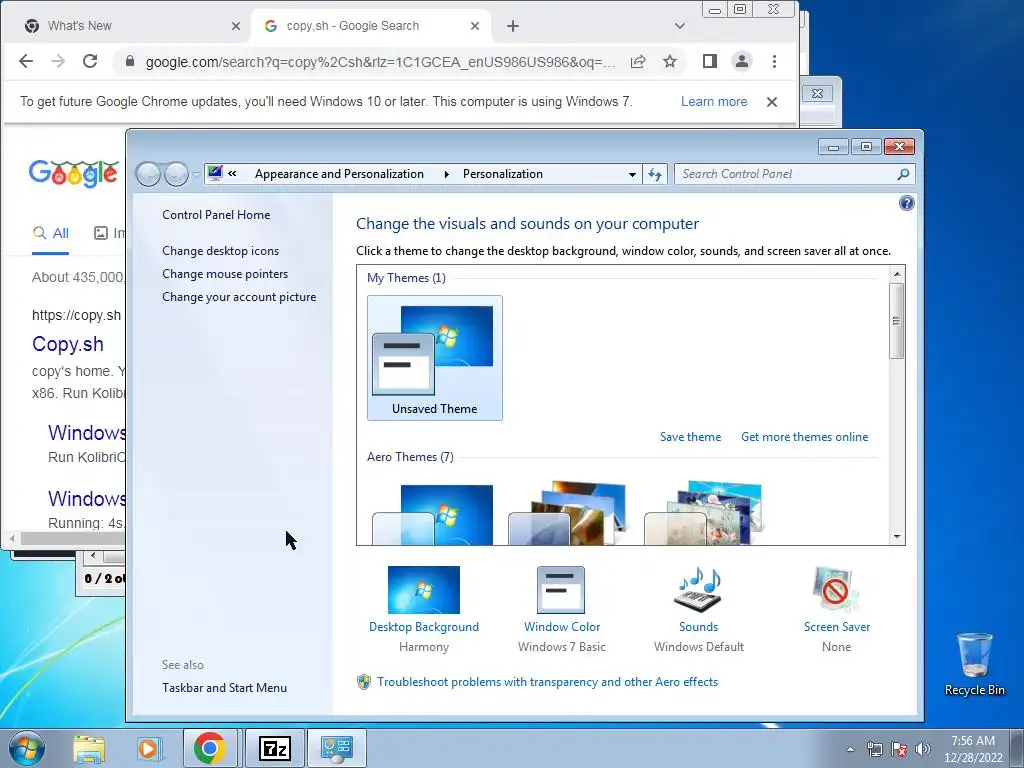The height and width of the screenshot is (768, 1024).
Task: Click Change your account picture
Action: pos(239,296)
